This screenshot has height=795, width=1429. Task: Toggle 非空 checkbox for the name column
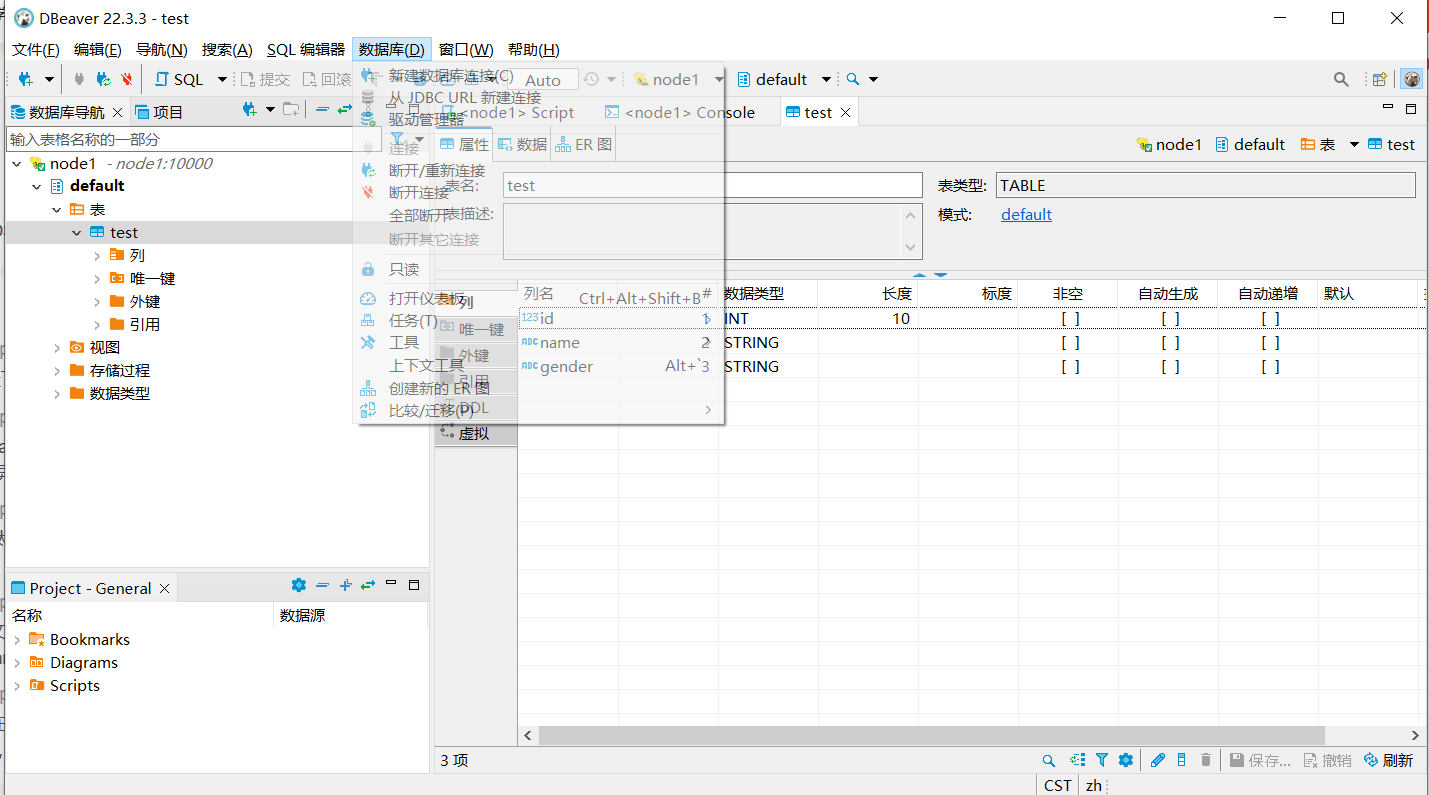(x=1070, y=343)
